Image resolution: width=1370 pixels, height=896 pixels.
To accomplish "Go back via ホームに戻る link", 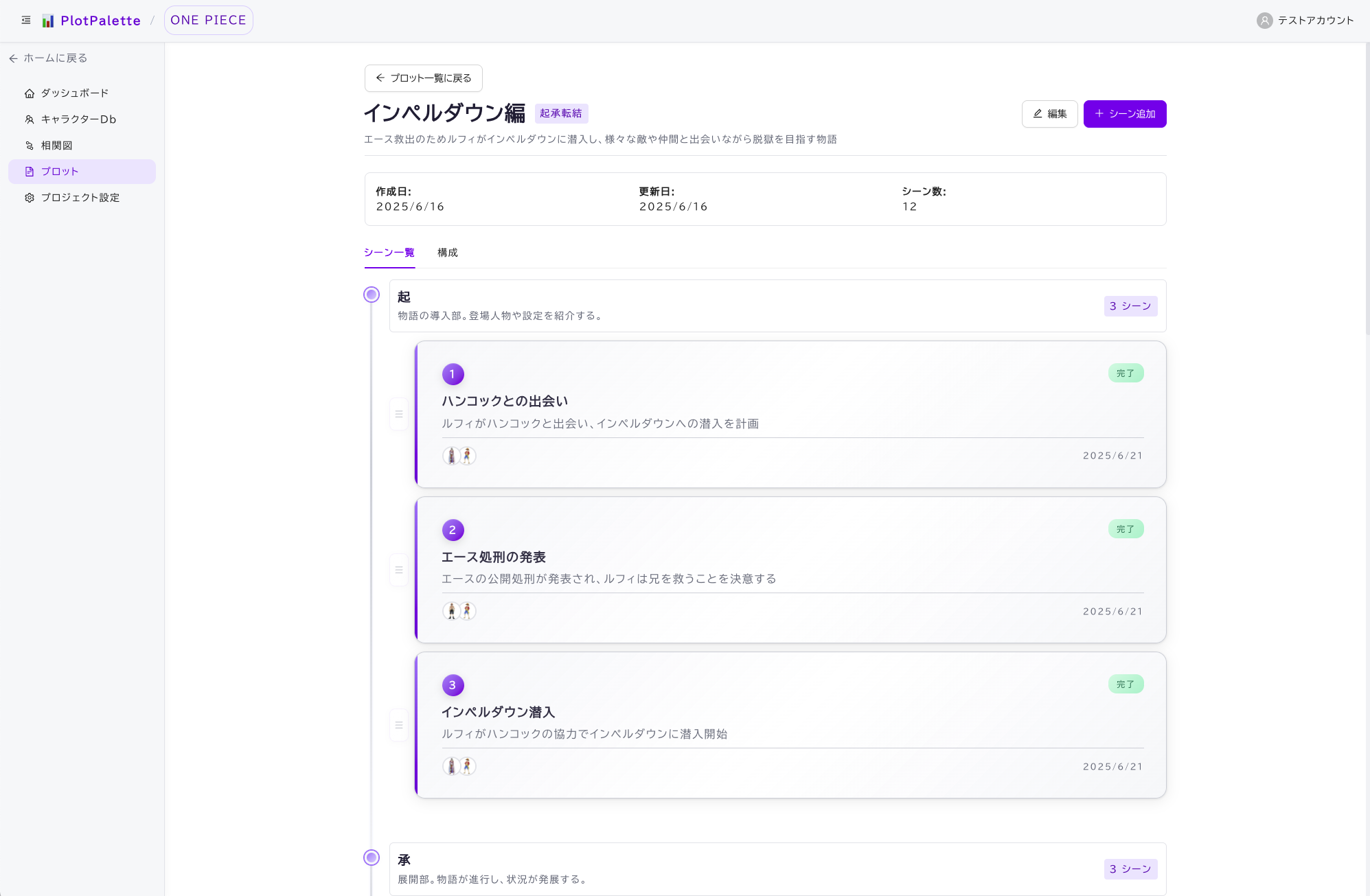I will click(x=48, y=58).
